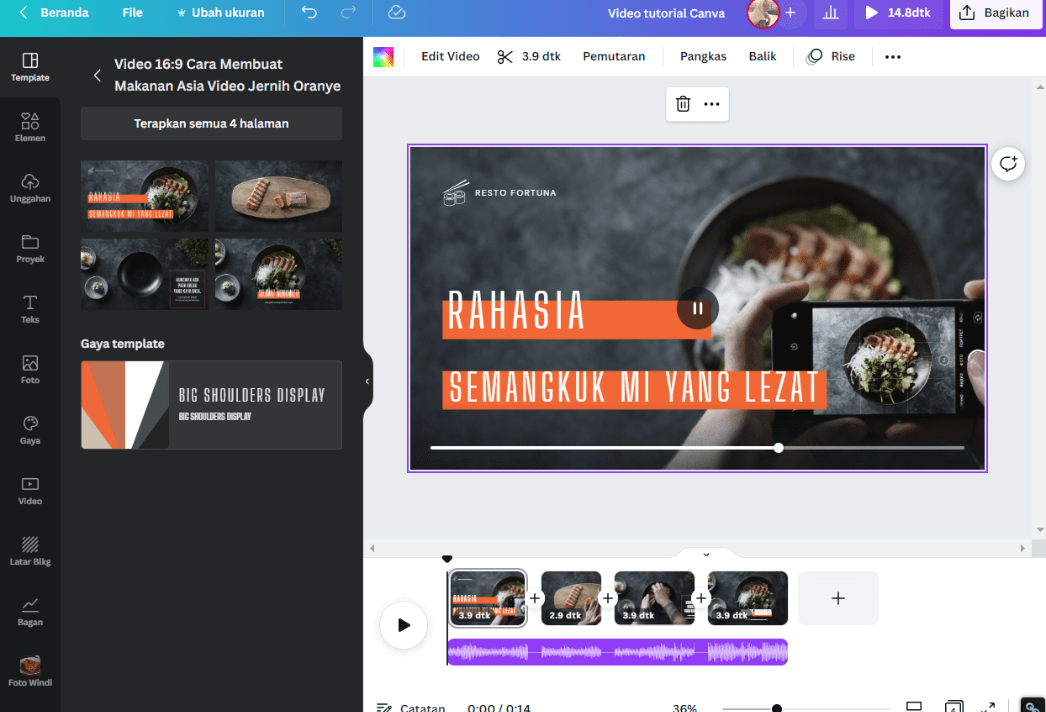
Task: Click the Bagikan share button
Action: [x=995, y=13]
